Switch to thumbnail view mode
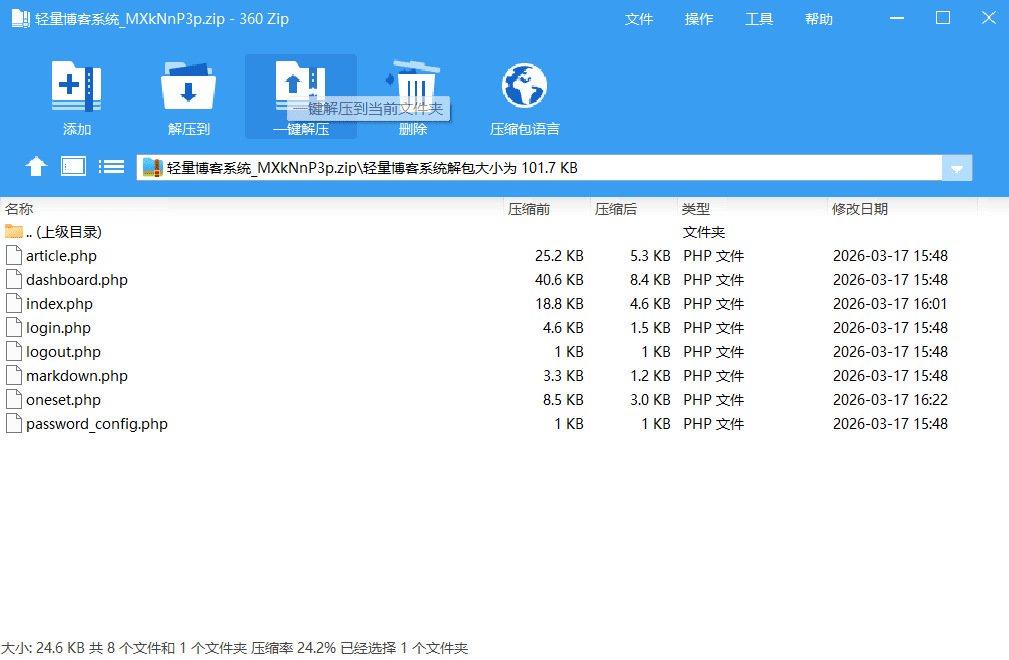 coord(72,166)
